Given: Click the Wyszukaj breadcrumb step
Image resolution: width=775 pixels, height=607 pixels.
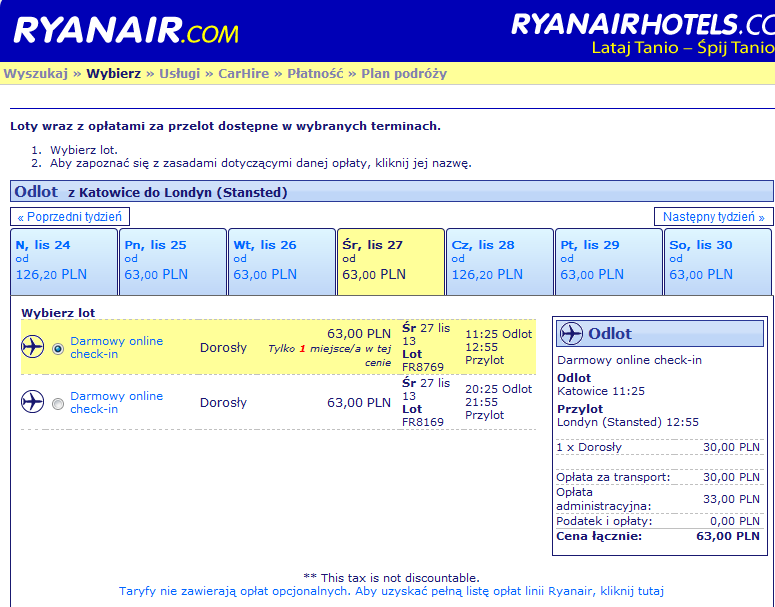Looking at the screenshot, I should tap(36, 74).
